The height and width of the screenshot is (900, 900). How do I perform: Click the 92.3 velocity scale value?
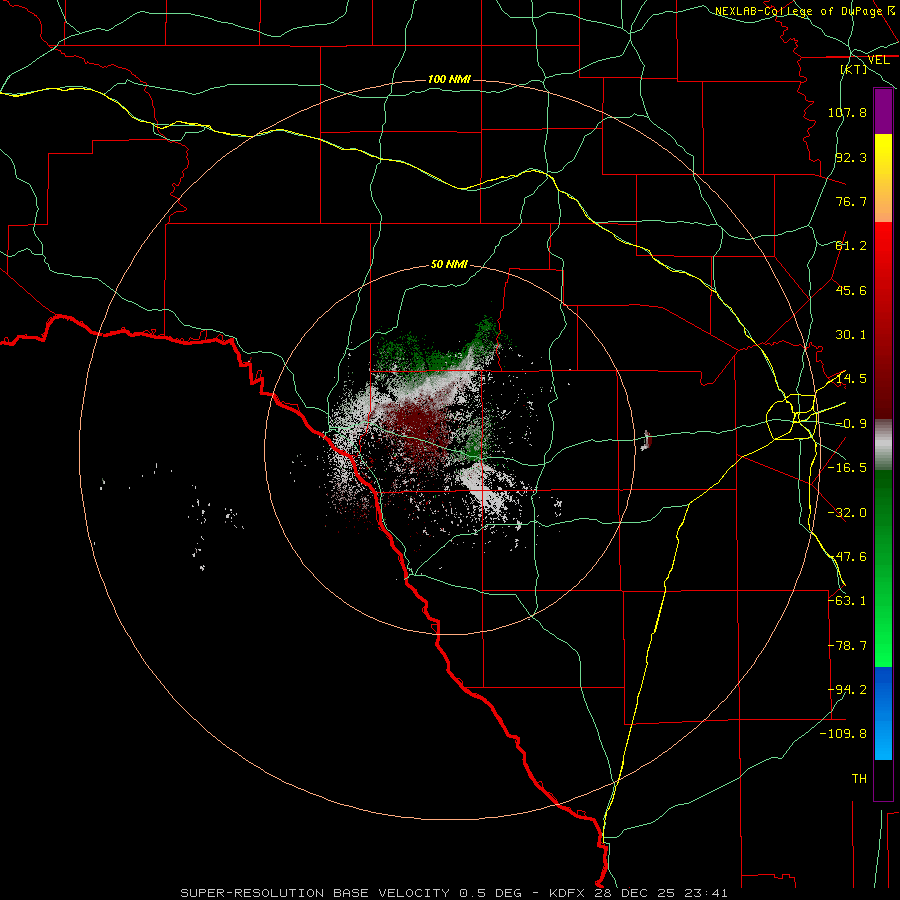pyautogui.click(x=851, y=157)
